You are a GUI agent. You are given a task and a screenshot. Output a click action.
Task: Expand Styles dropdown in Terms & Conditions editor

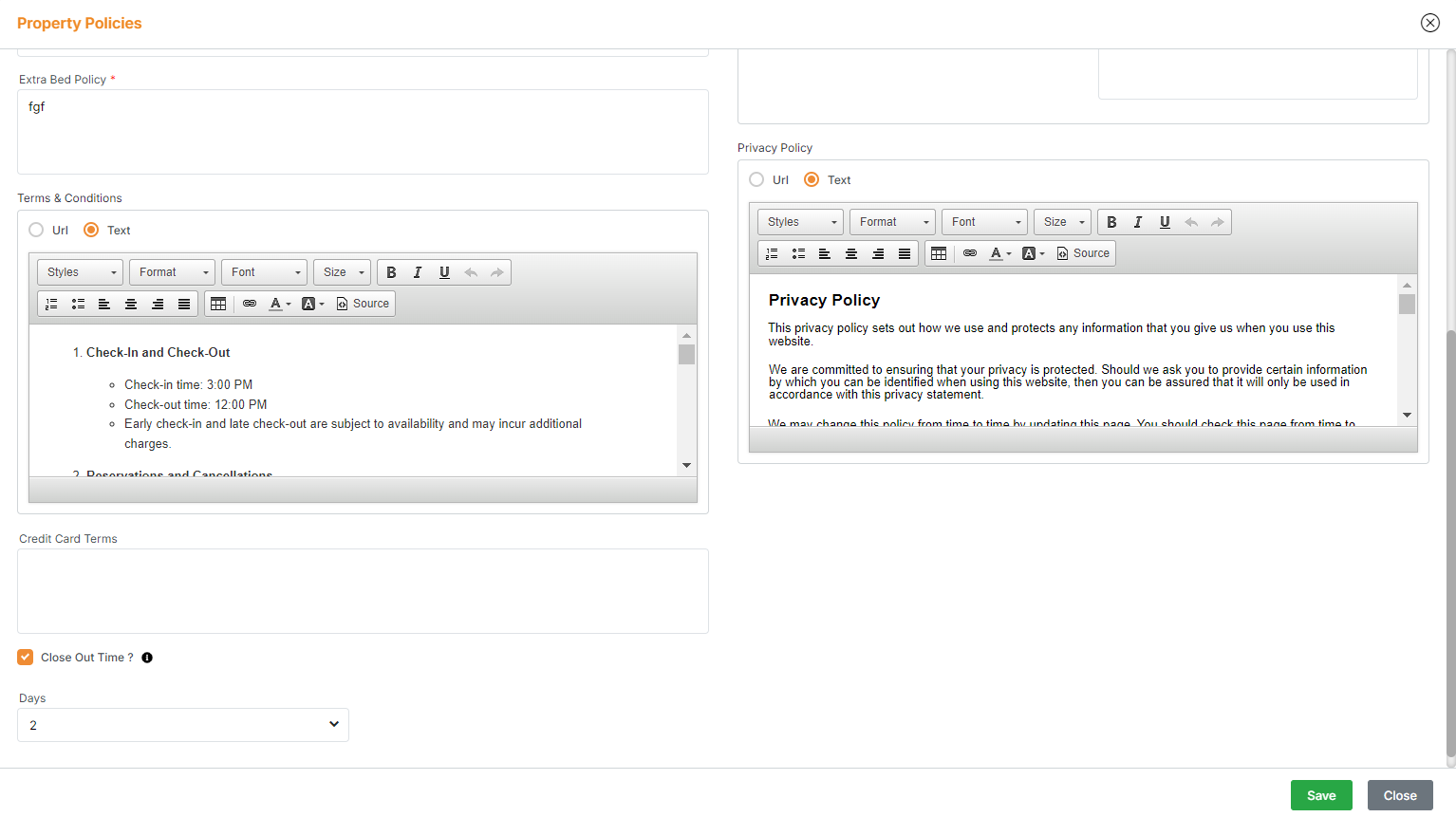81,272
